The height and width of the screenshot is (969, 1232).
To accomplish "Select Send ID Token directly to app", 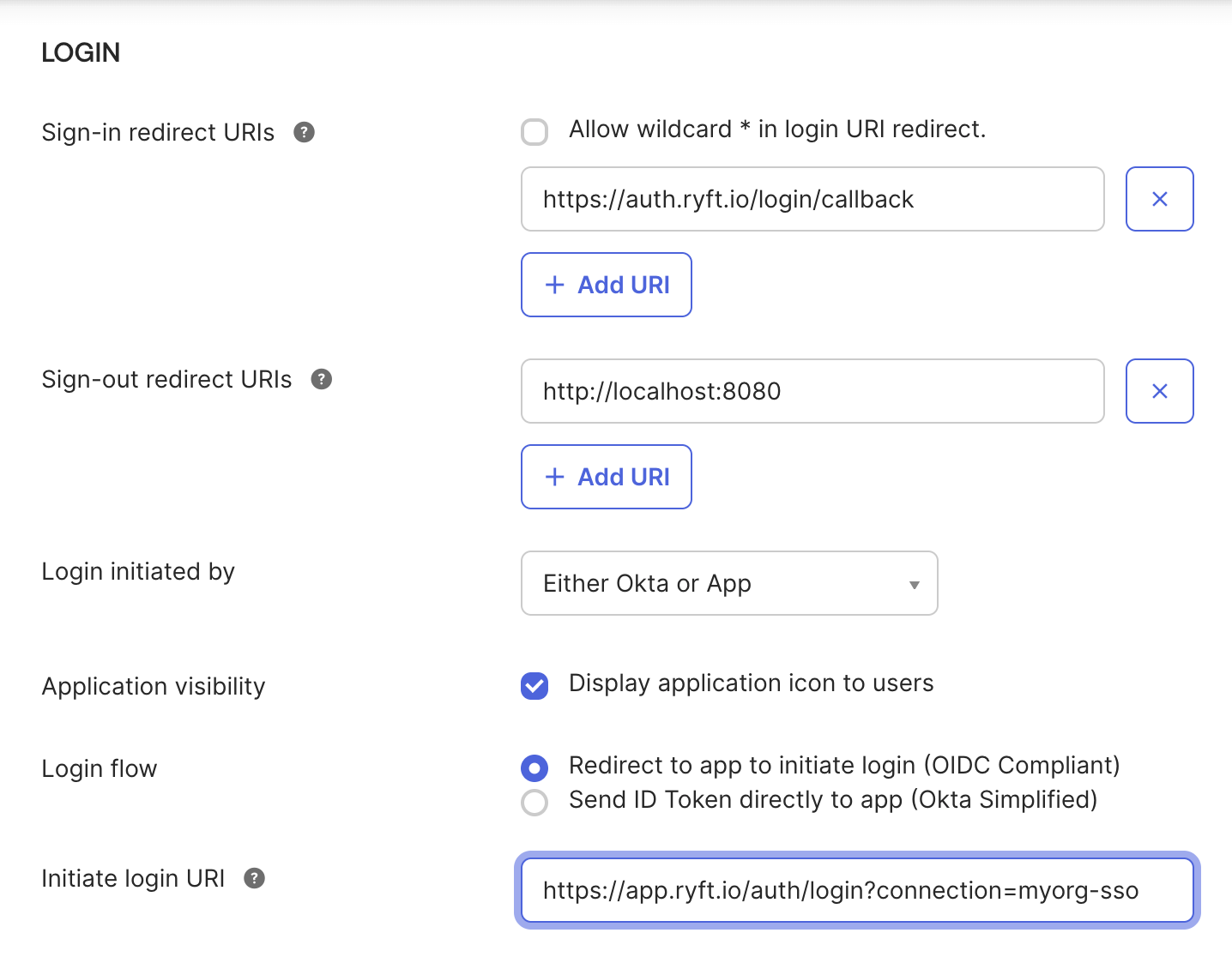I will pos(534,802).
